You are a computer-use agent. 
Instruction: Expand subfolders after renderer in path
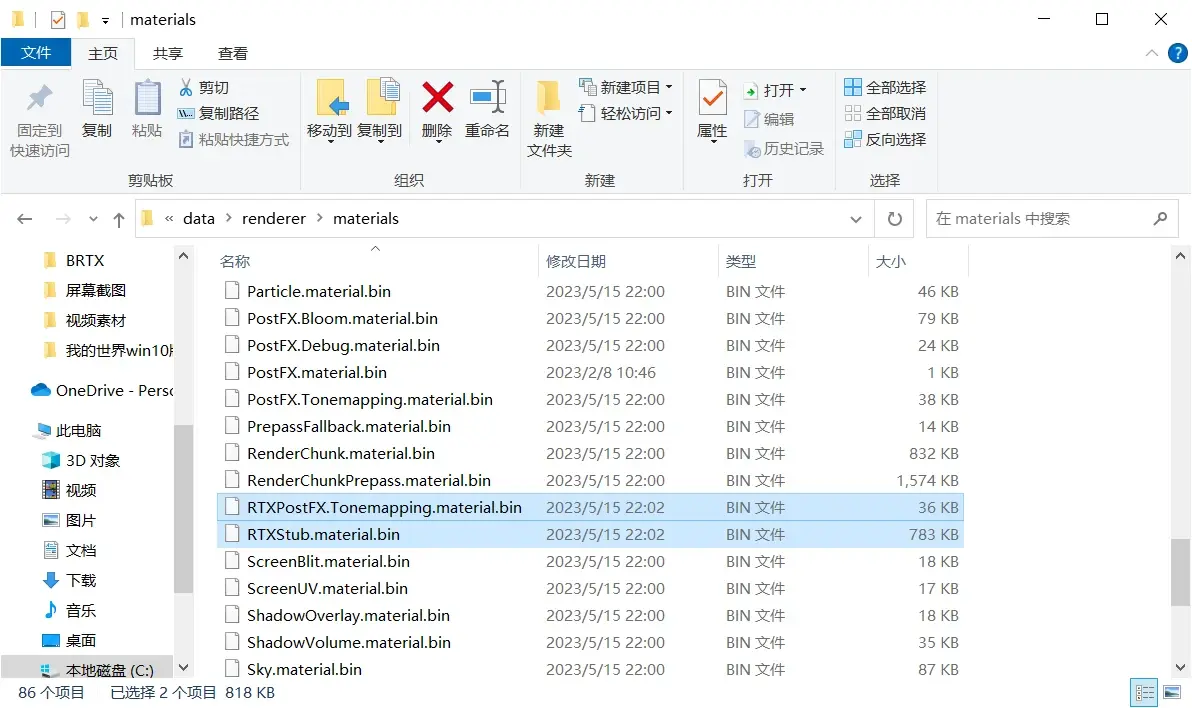pos(319,218)
